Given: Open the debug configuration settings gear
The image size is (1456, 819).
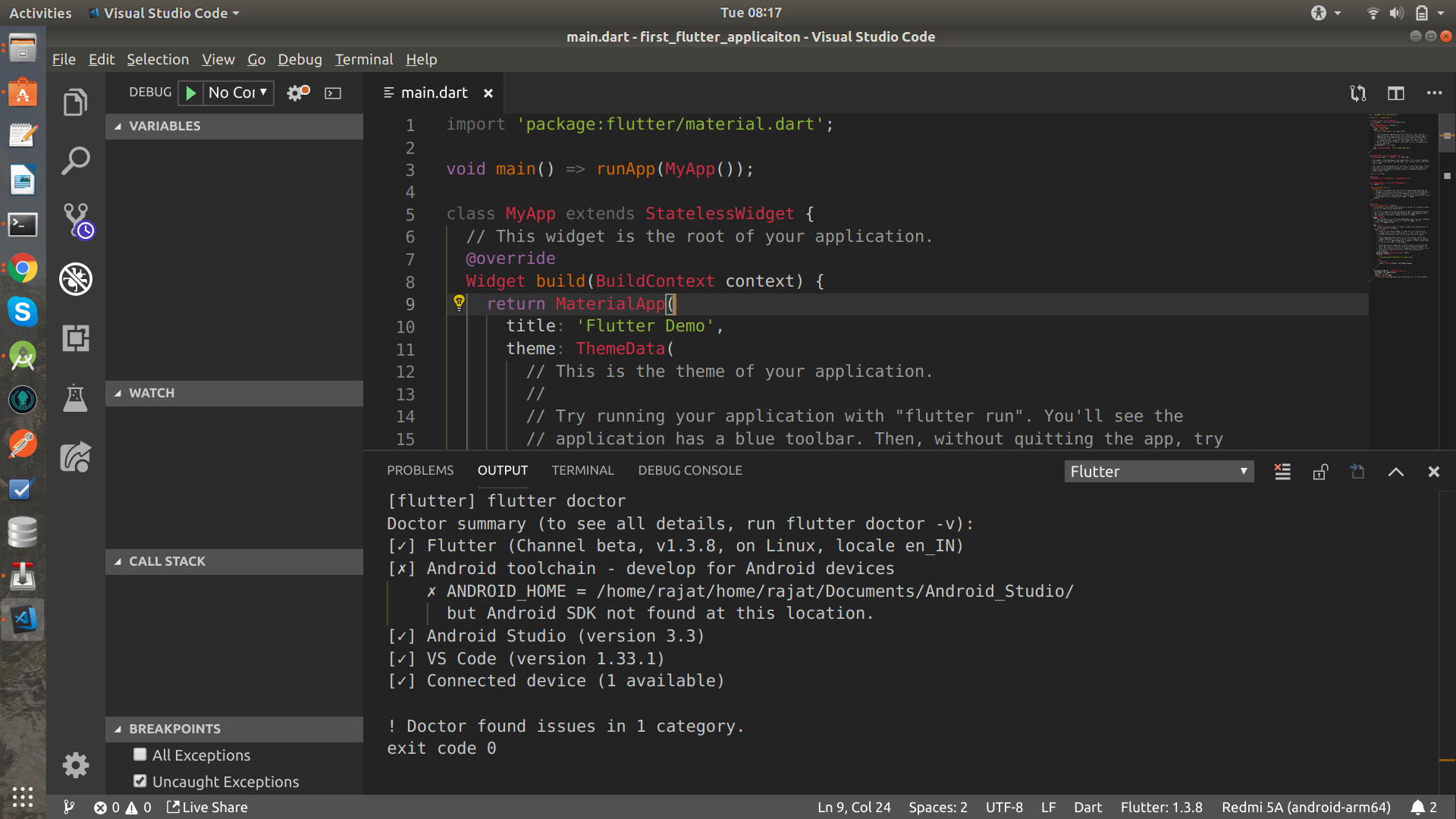Looking at the screenshot, I should (x=295, y=93).
